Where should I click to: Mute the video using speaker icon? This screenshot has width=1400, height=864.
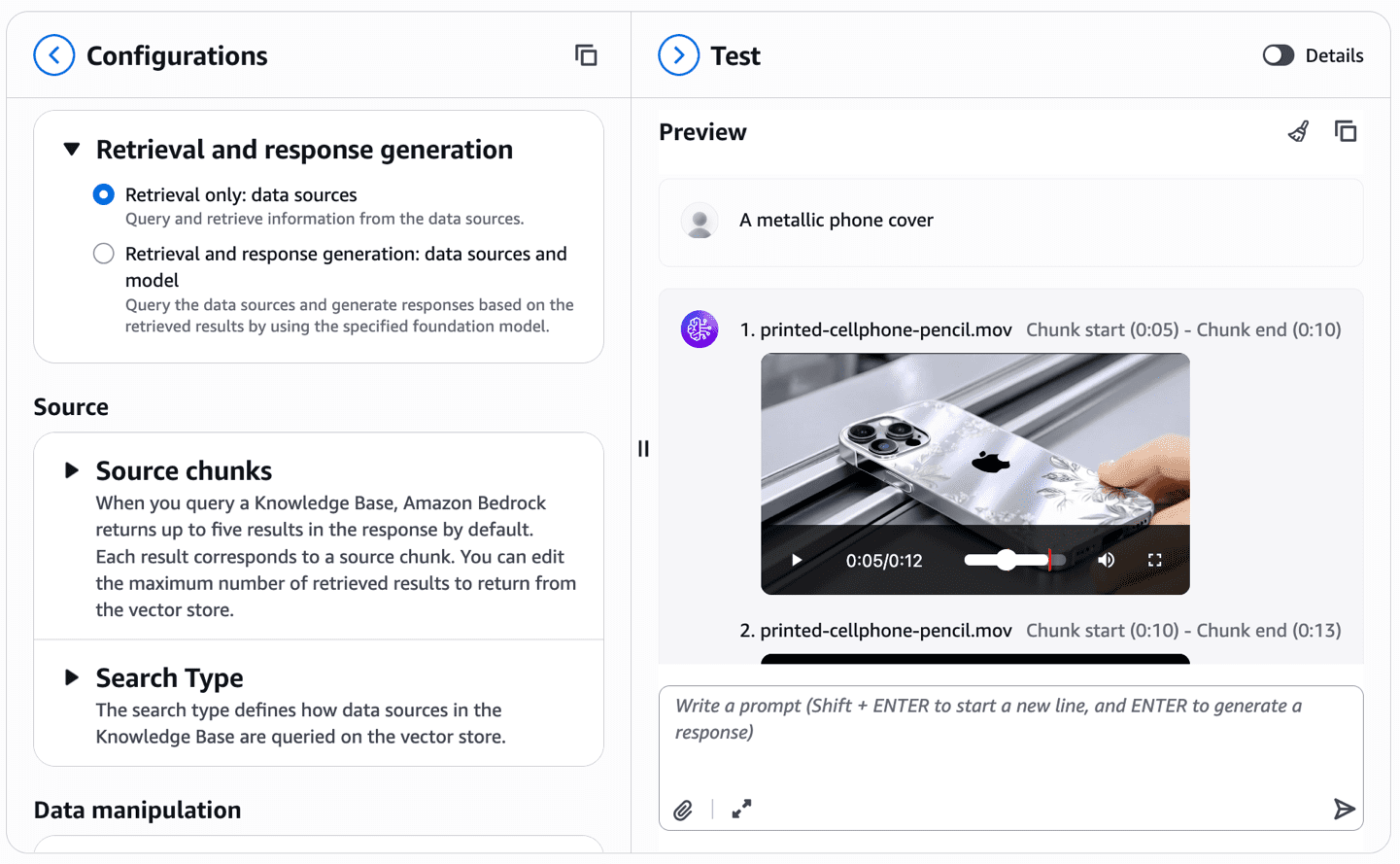tap(1106, 560)
